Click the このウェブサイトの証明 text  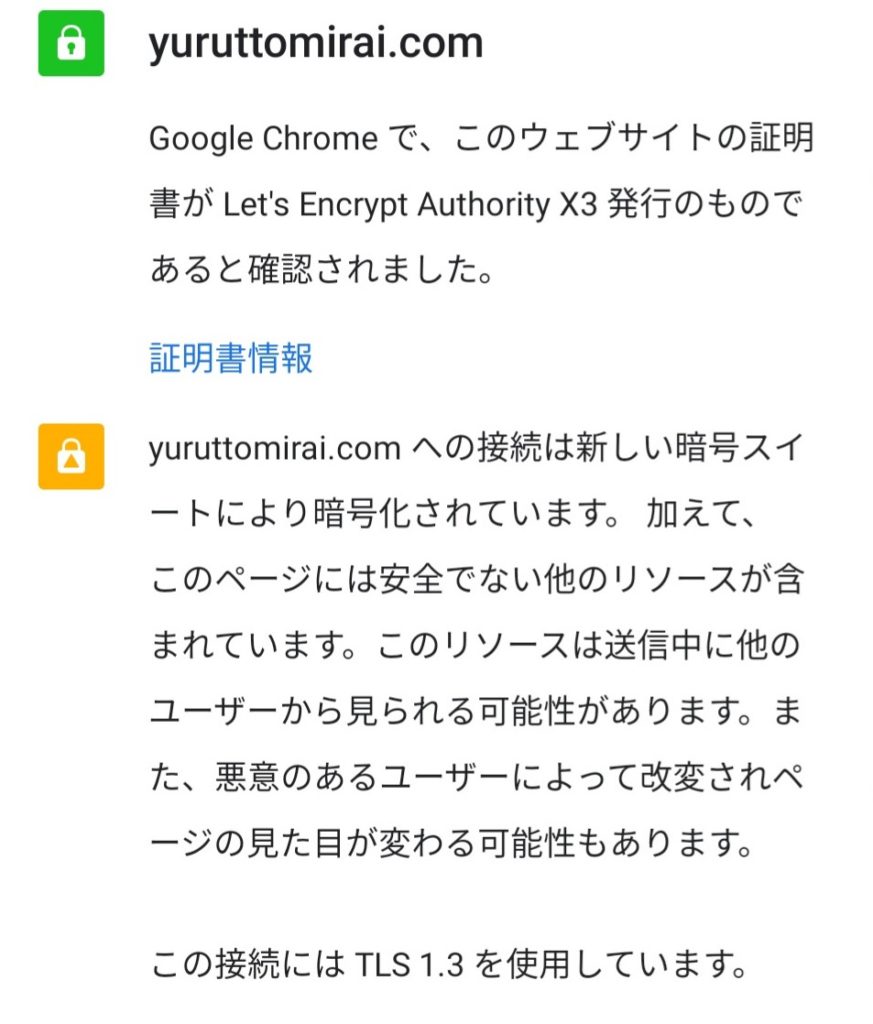(x=634, y=138)
